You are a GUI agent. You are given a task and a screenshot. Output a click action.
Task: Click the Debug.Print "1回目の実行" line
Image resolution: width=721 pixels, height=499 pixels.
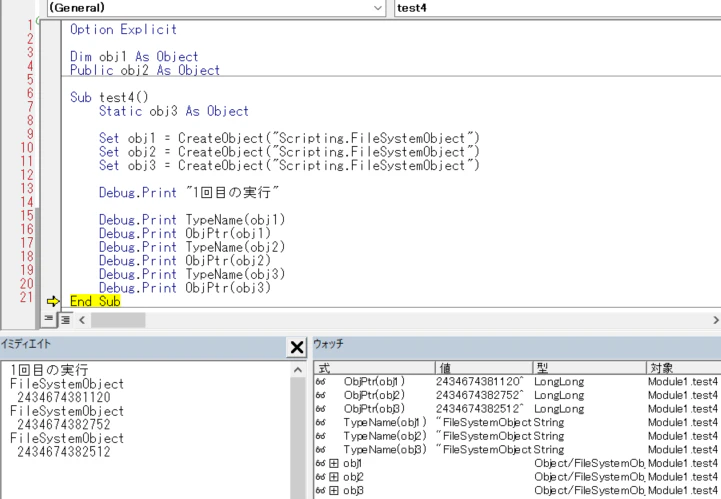click(x=189, y=193)
